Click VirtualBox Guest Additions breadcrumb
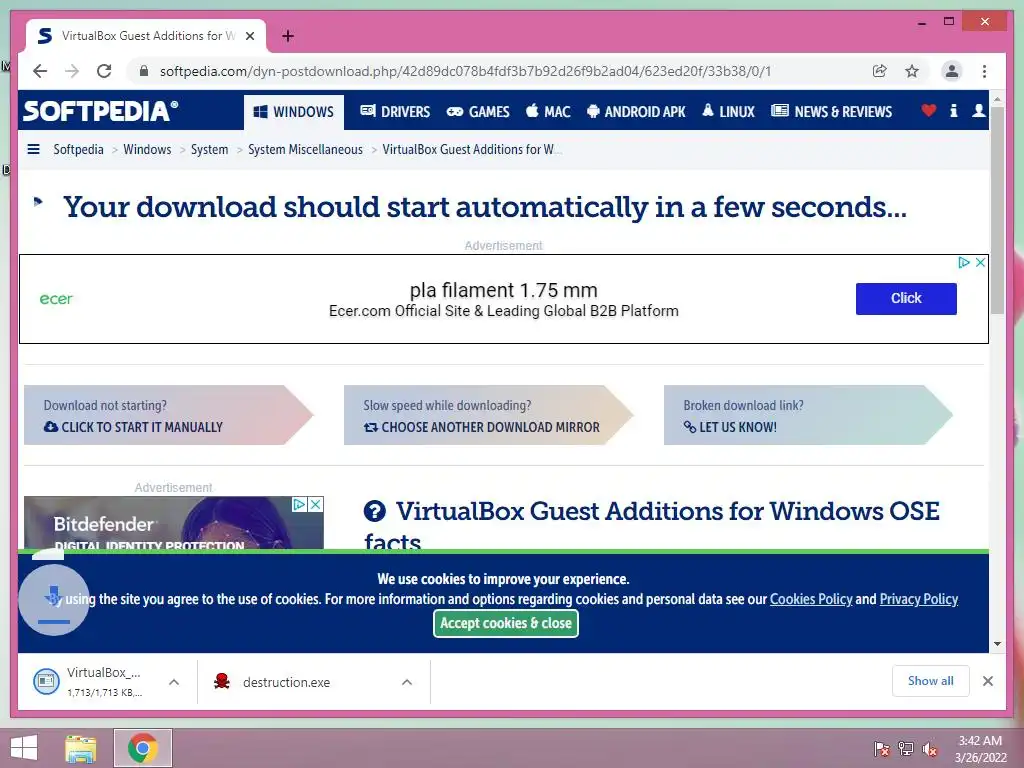The image size is (1024, 768). [x=472, y=150]
